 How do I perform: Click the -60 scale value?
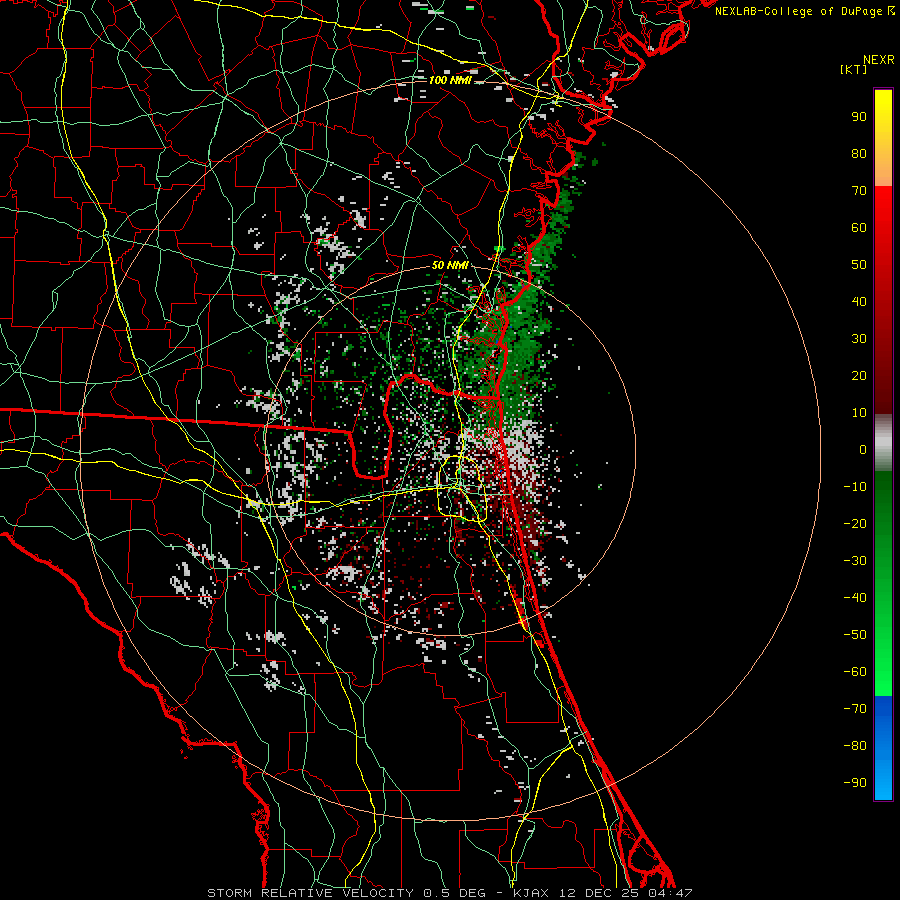pos(855,672)
